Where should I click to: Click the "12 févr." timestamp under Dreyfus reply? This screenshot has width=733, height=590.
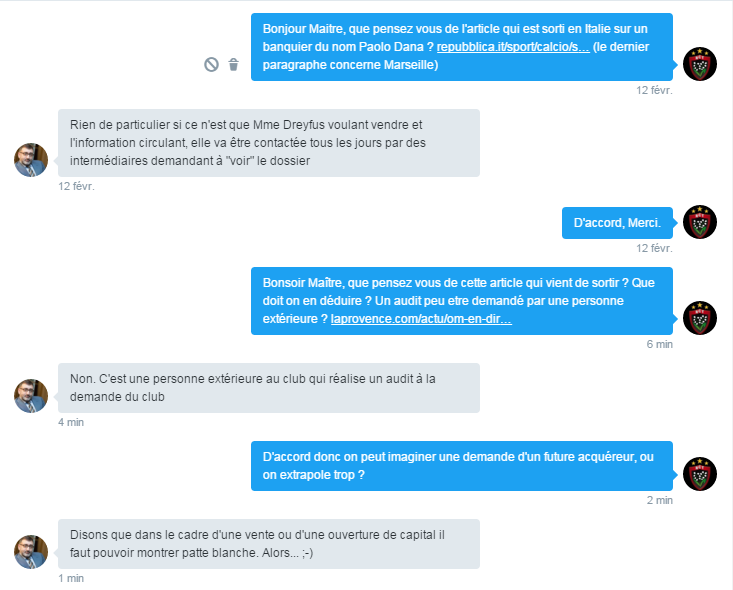[x=76, y=187]
